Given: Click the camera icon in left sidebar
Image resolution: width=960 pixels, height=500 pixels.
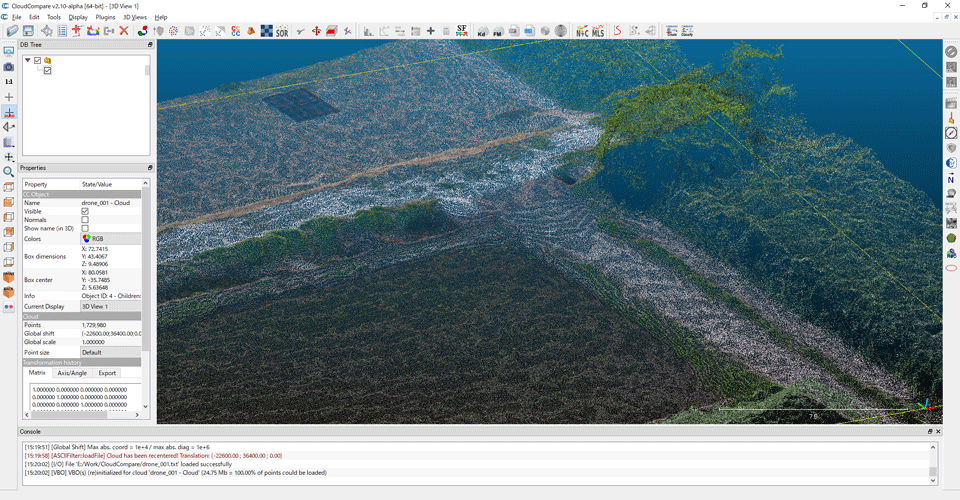Looking at the screenshot, I should [9, 67].
